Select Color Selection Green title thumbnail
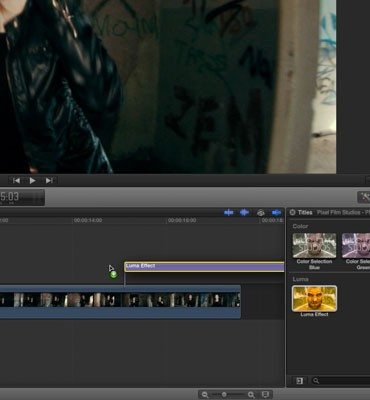This screenshot has width=370, height=400. (356, 245)
